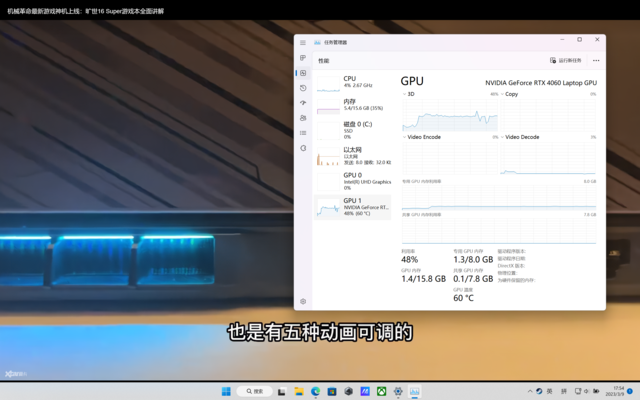Open the Processes page in Task Manager sidebar

303,58
